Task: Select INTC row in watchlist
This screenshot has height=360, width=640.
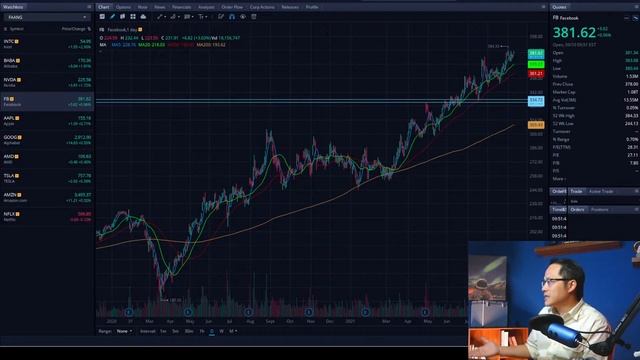Action: pyautogui.click(x=47, y=44)
